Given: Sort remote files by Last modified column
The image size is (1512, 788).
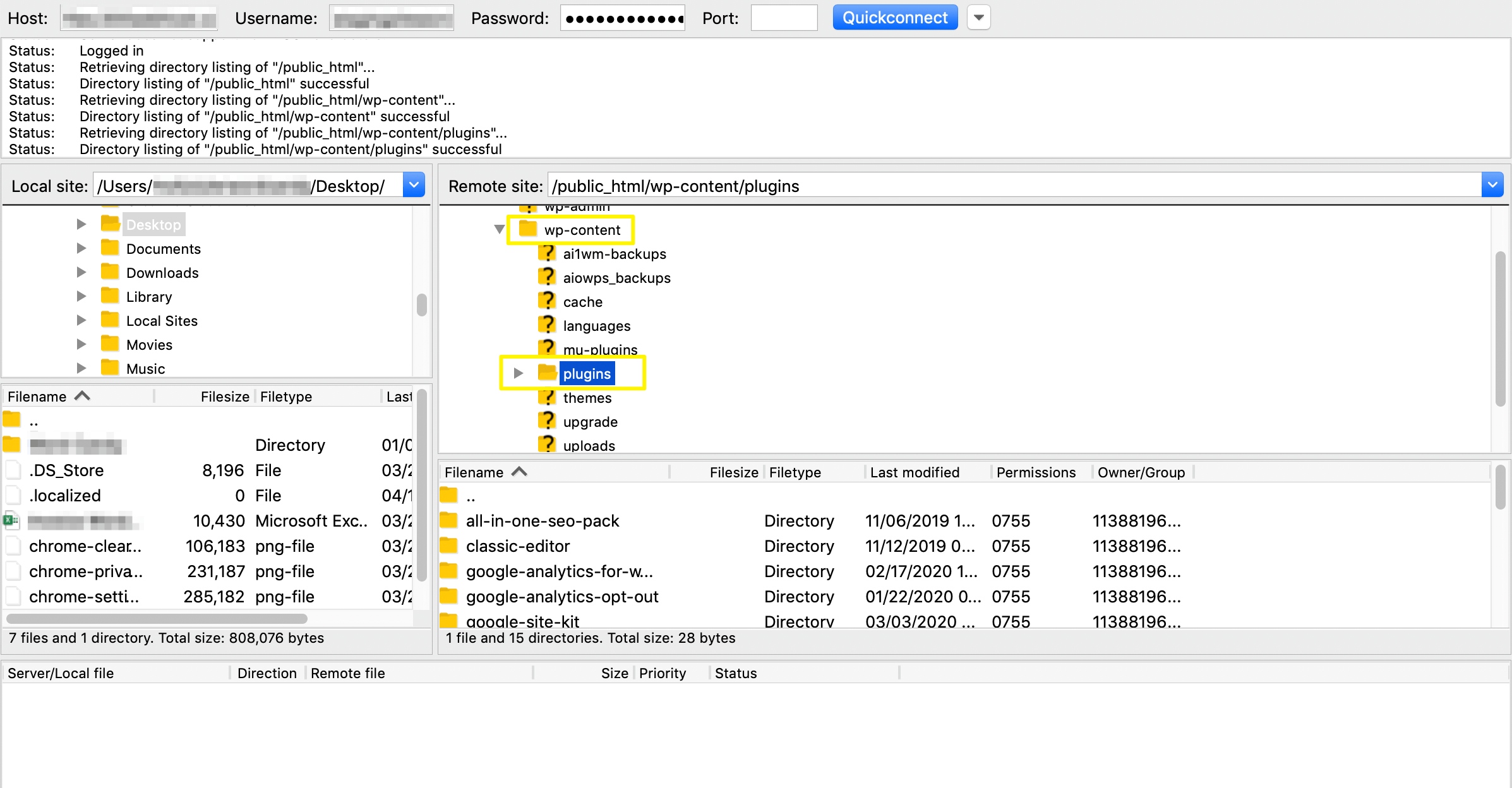Looking at the screenshot, I should click(x=915, y=472).
